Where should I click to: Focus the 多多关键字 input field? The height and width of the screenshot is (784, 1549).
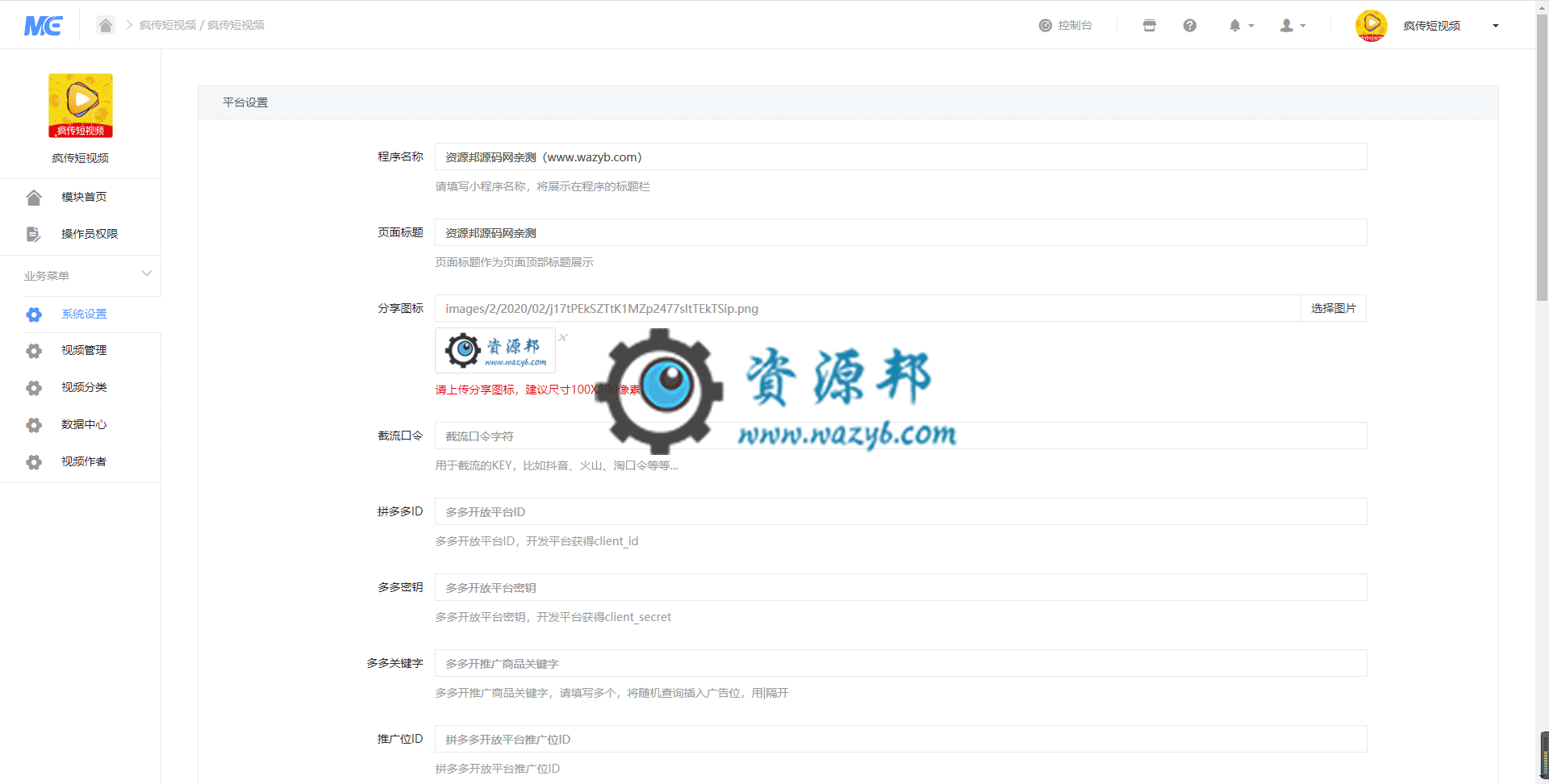point(900,663)
